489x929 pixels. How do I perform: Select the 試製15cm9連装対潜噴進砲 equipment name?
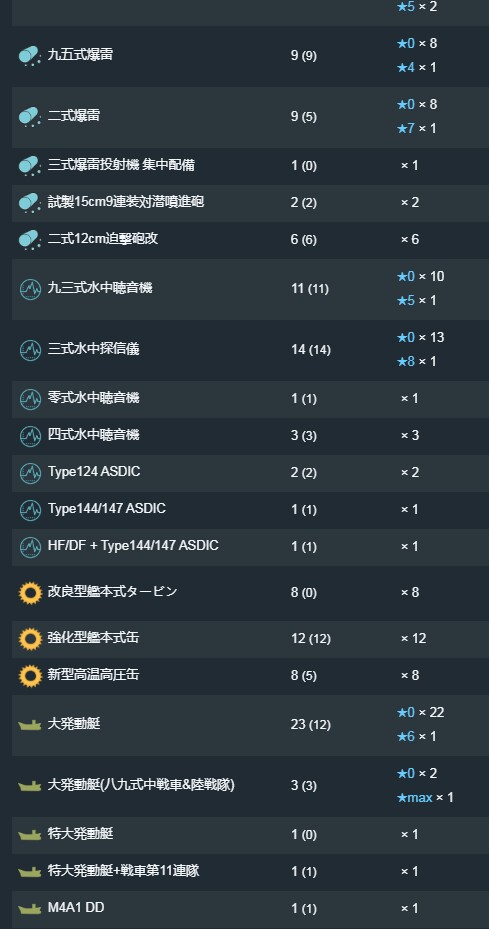coord(126,202)
